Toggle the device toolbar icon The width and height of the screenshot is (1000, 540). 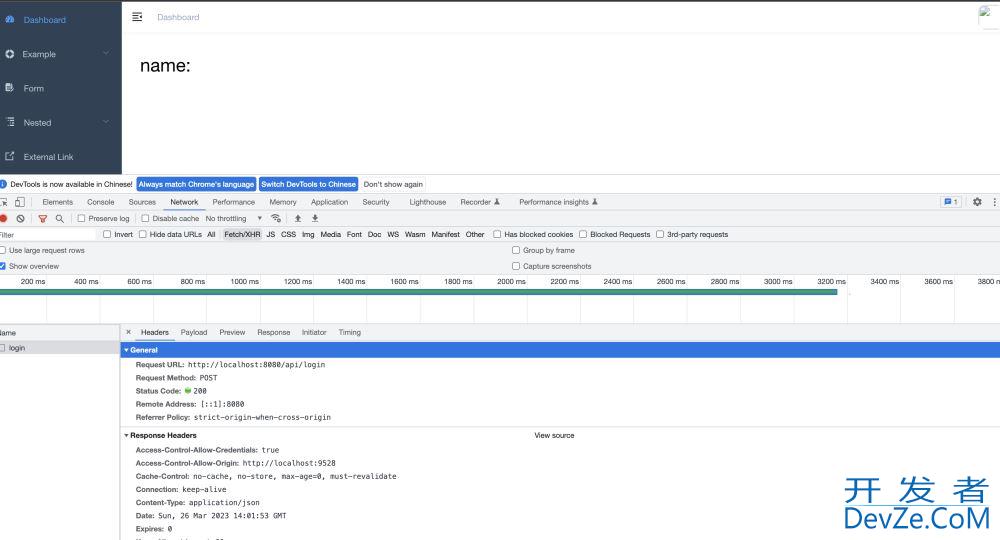pos(20,202)
